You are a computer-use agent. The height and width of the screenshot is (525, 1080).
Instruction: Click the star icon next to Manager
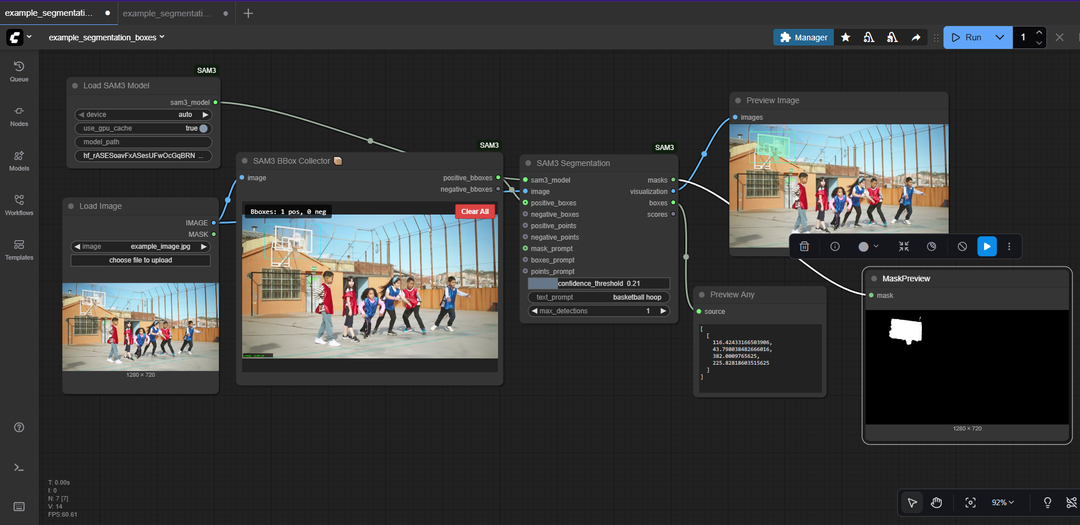[x=846, y=37]
